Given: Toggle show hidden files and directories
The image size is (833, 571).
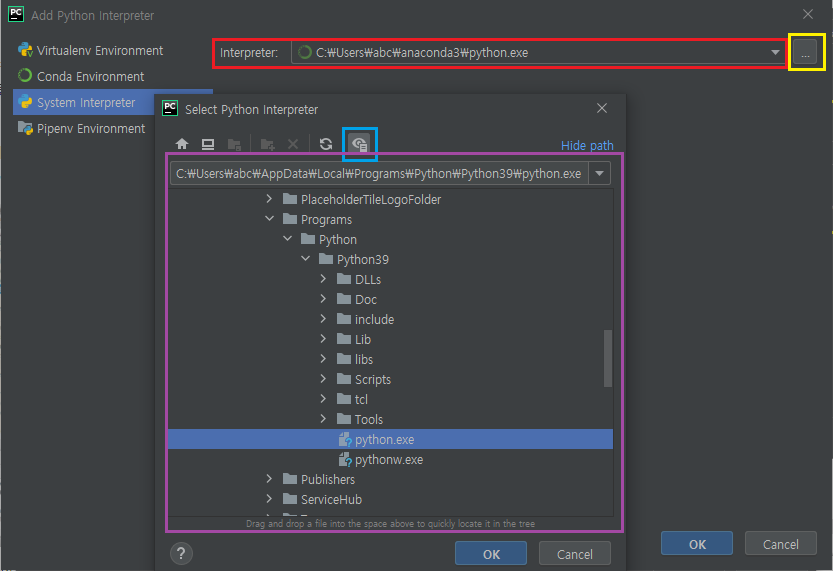Looking at the screenshot, I should [x=360, y=144].
